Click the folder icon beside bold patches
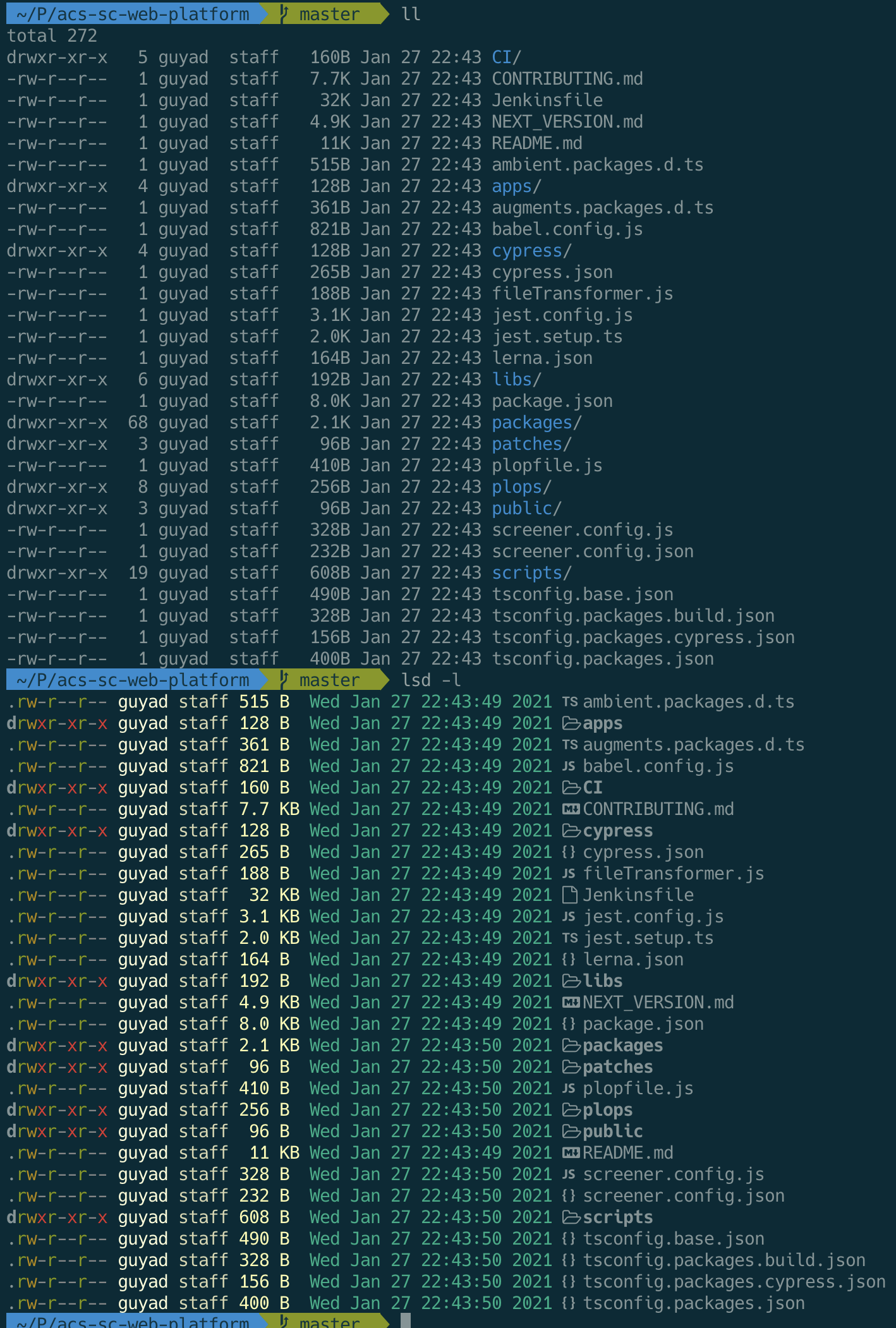Screen dimensions: 896x1328 point(571,1067)
